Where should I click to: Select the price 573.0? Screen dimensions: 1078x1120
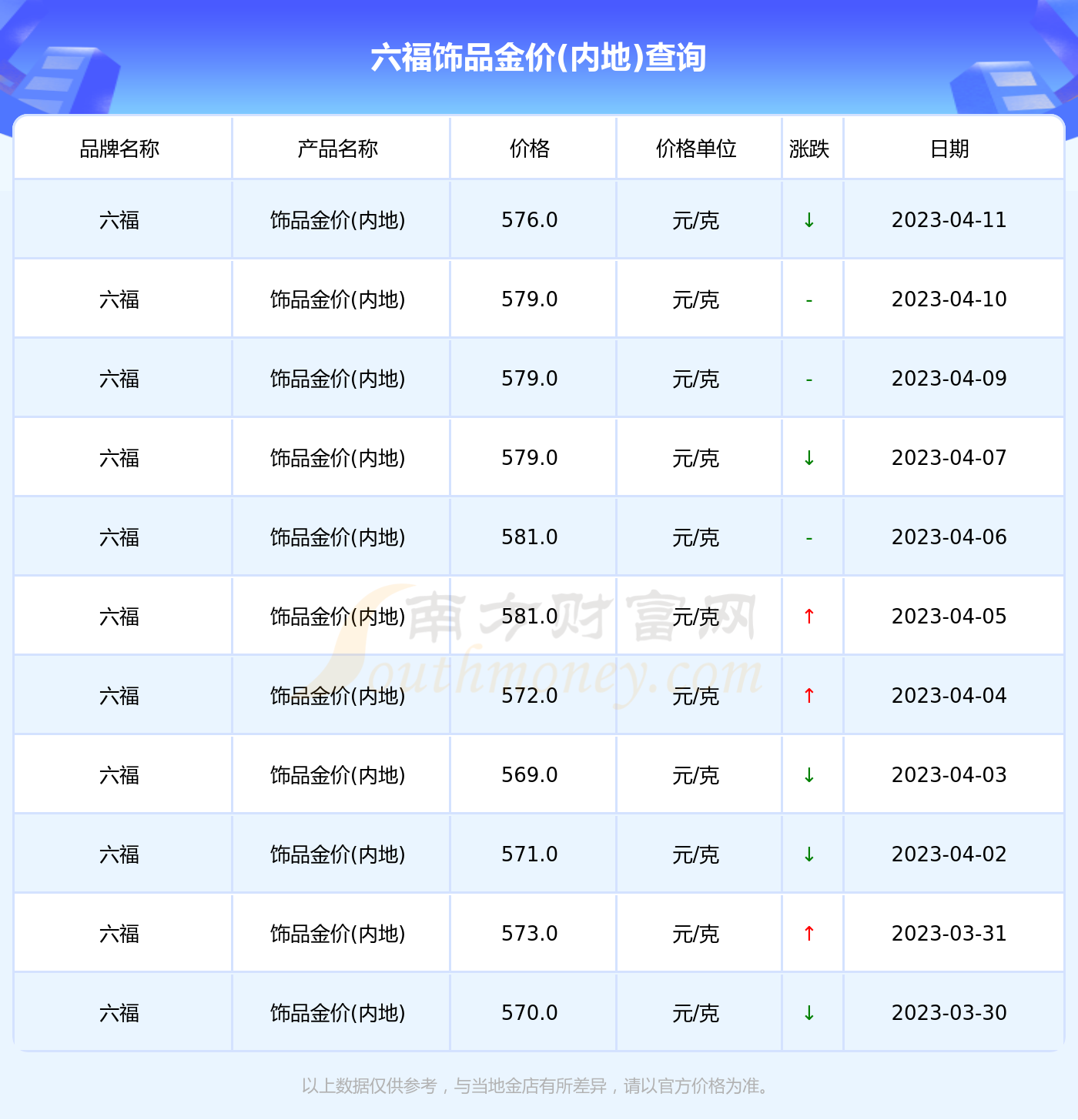pos(530,934)
